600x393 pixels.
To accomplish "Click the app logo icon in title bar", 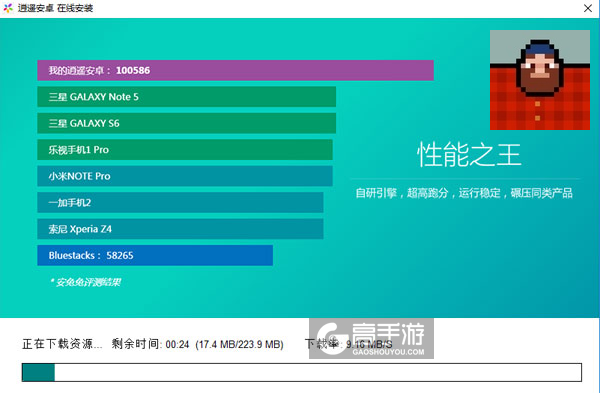I will 8,8.
